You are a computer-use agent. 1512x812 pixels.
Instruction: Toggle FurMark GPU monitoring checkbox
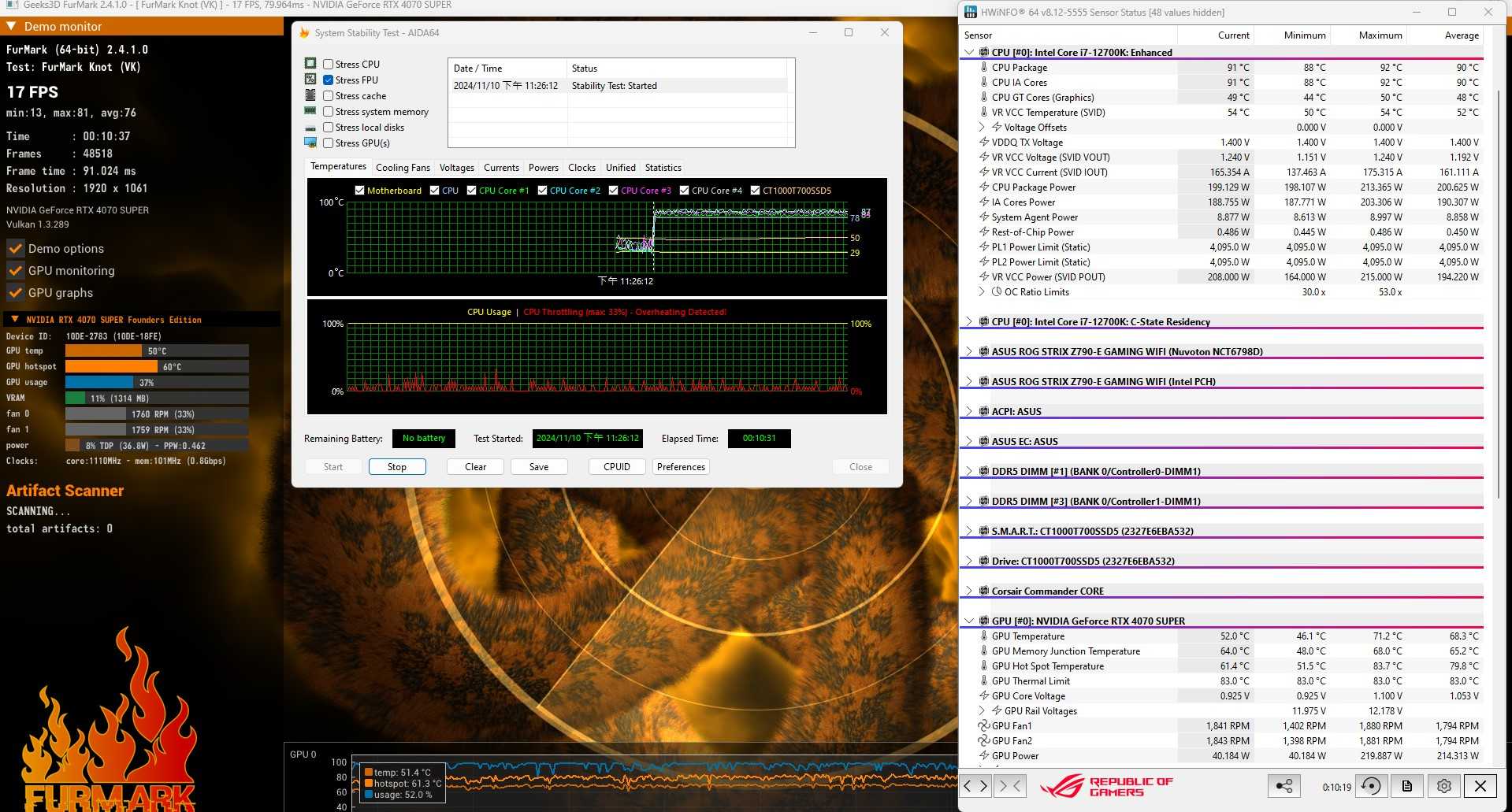(15, 270)
